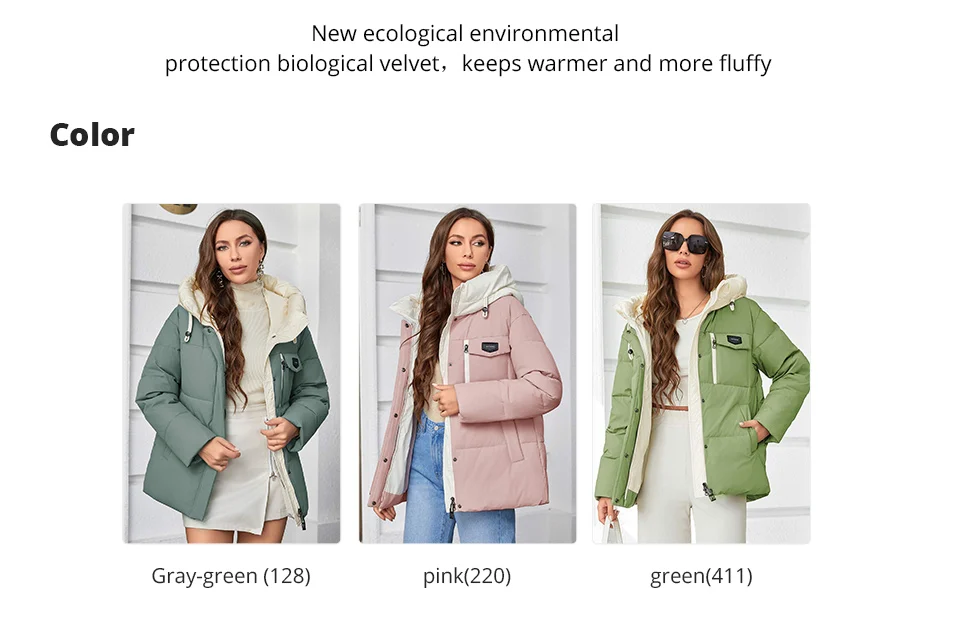Click the hood drawstring on gray-green coat
Viewport: 960px width, 625px height.
tap(187, 327)
